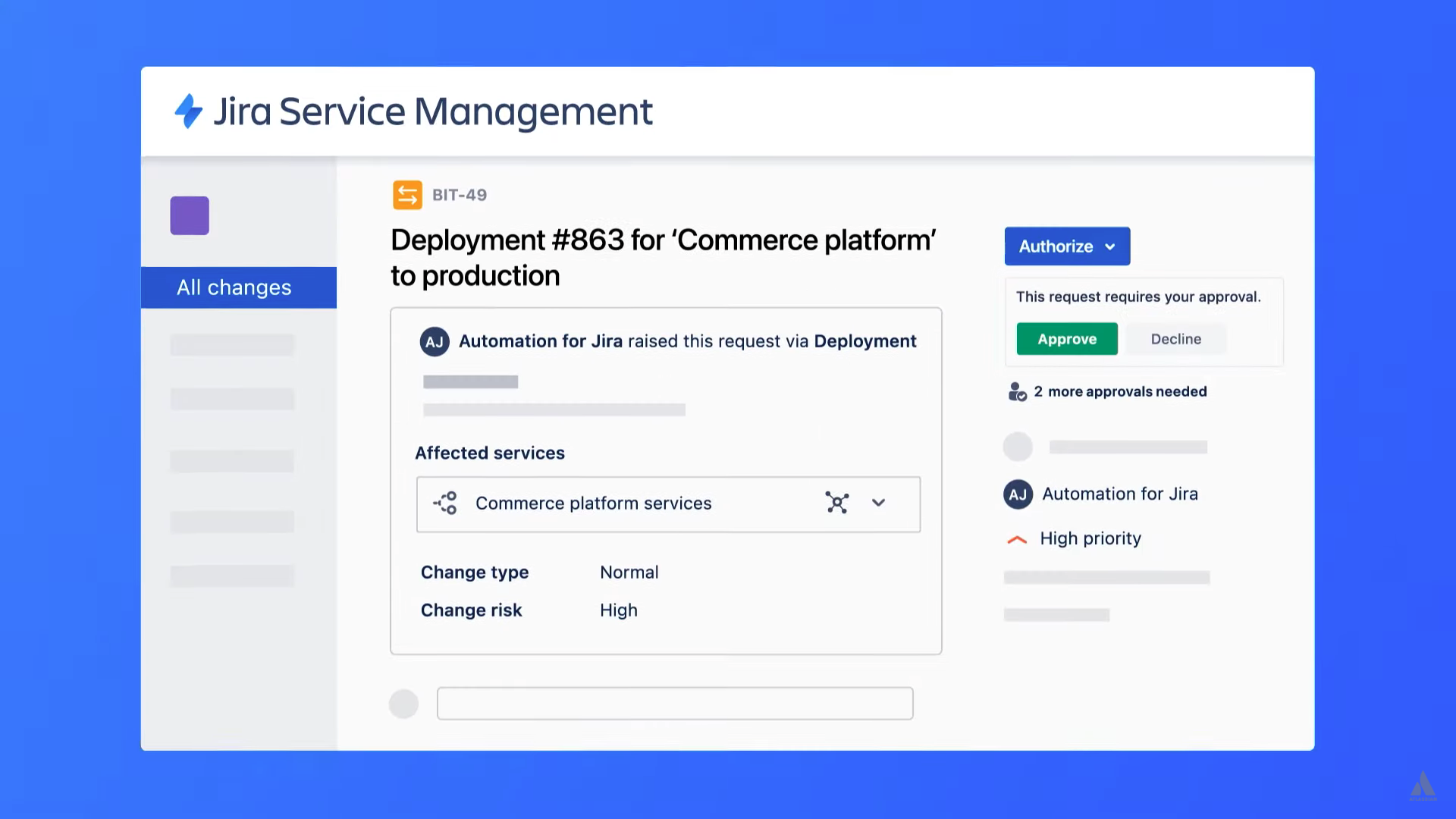This screenshot has height=819, width=1456.
Task: Open the purple project avatar in sidebar
Action: tap(190, 215)
